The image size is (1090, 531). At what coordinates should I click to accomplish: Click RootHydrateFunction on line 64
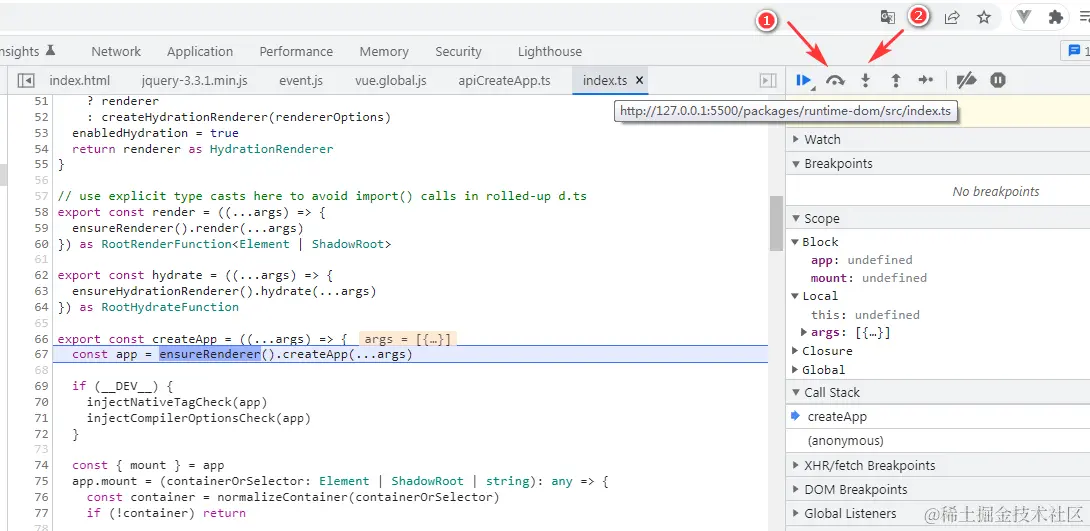pyautogui.click(x=170, y=307)
